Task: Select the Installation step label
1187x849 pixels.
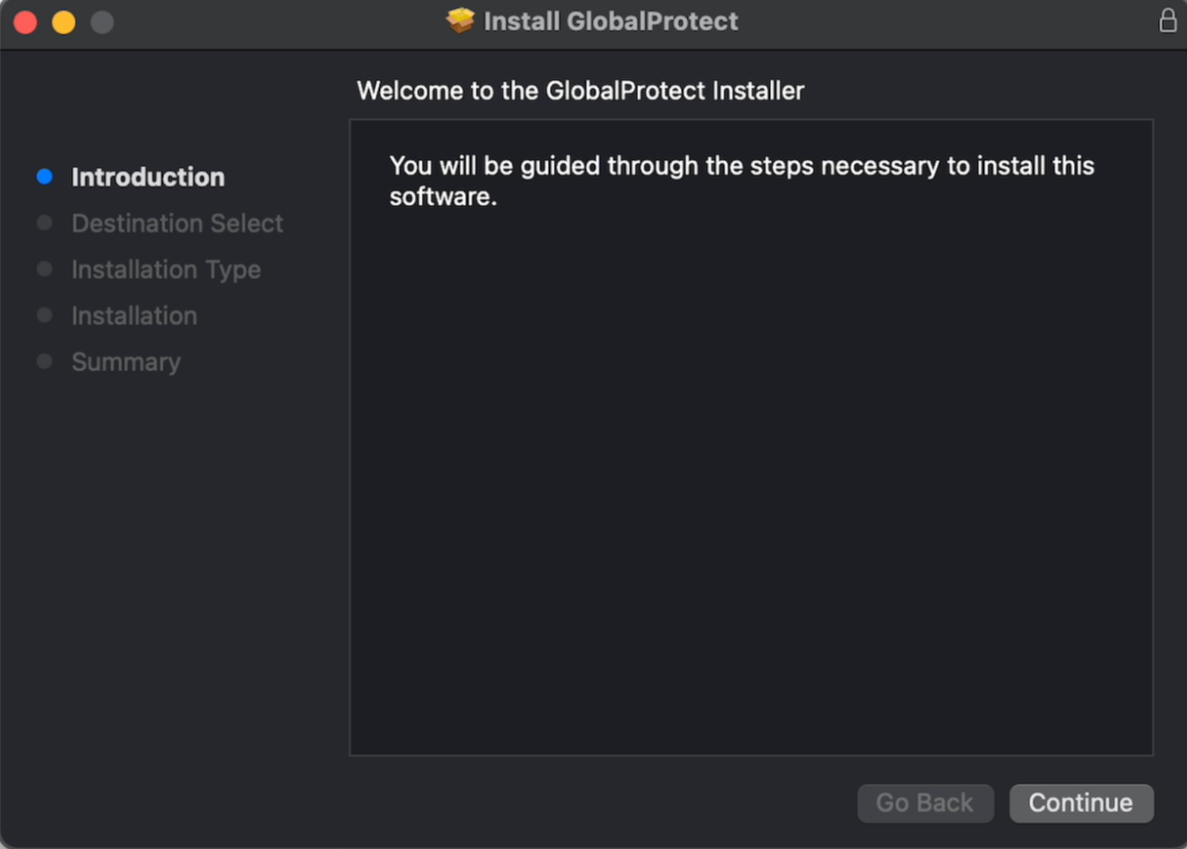Action: pyautogui.click(x=134, y=316)
